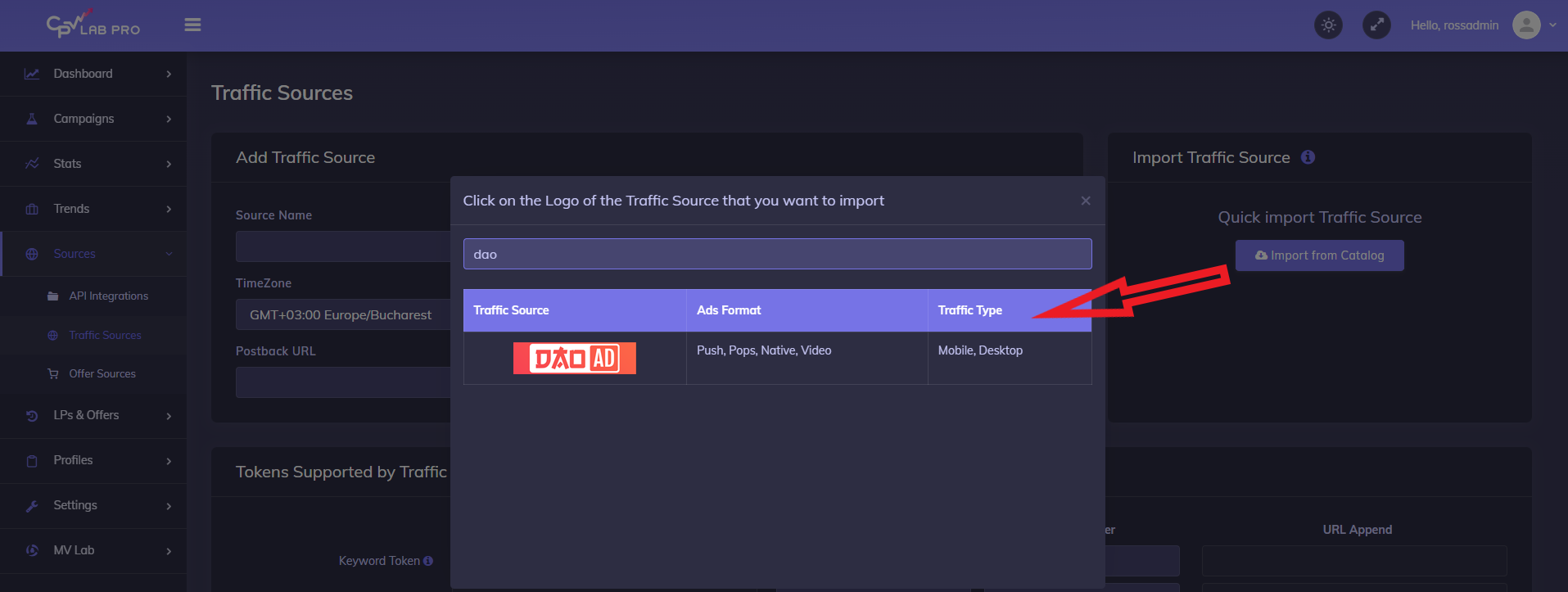Click the 'Quick import Traffic Source' text
Image resolution: width=1568 pixels, height=592 pixels.
1320,217
